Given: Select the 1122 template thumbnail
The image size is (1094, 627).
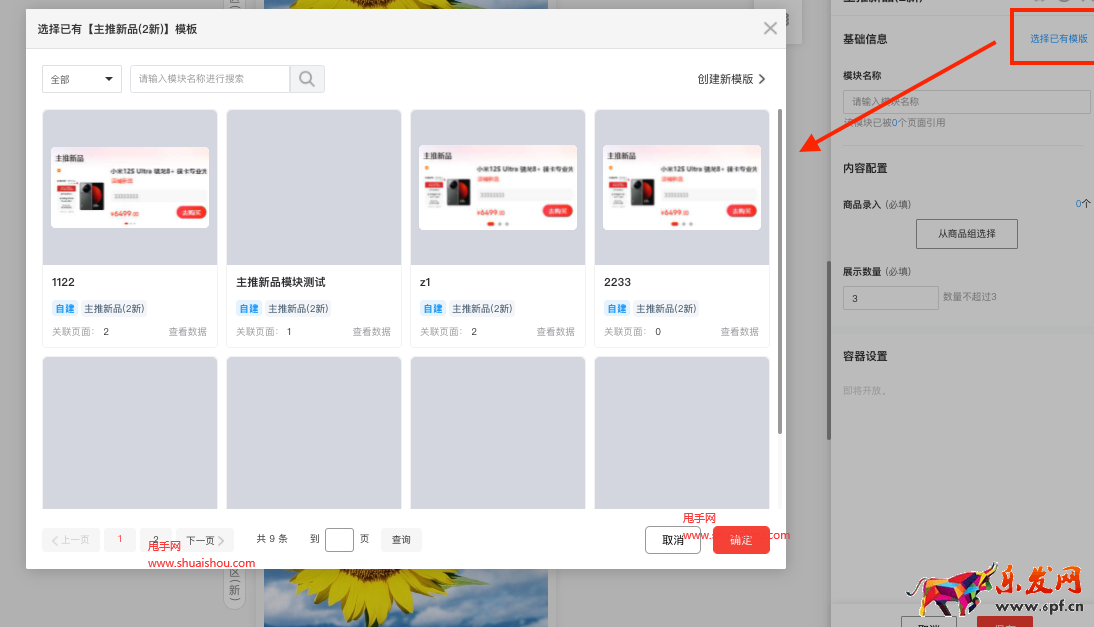Looking at the screenshot, I should (x=130, y=187).
